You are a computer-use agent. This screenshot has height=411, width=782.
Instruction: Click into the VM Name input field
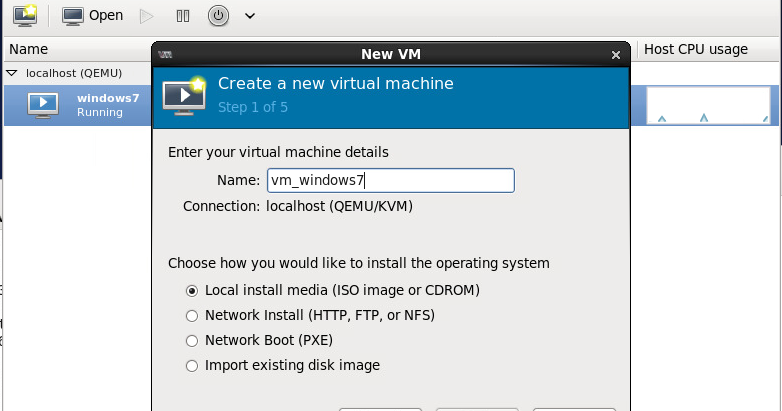(391, 181)
